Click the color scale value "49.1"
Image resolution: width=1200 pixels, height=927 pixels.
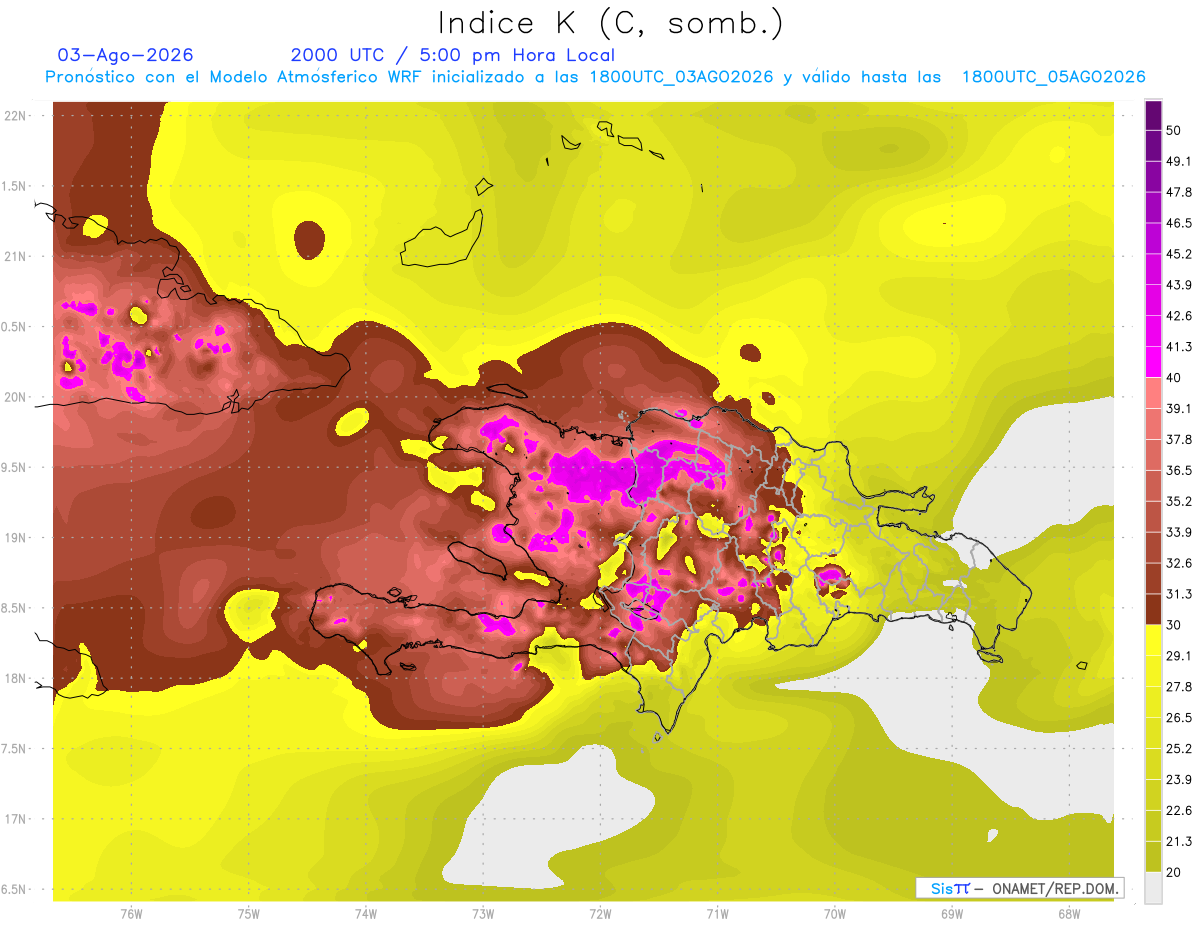[1178, 161]
